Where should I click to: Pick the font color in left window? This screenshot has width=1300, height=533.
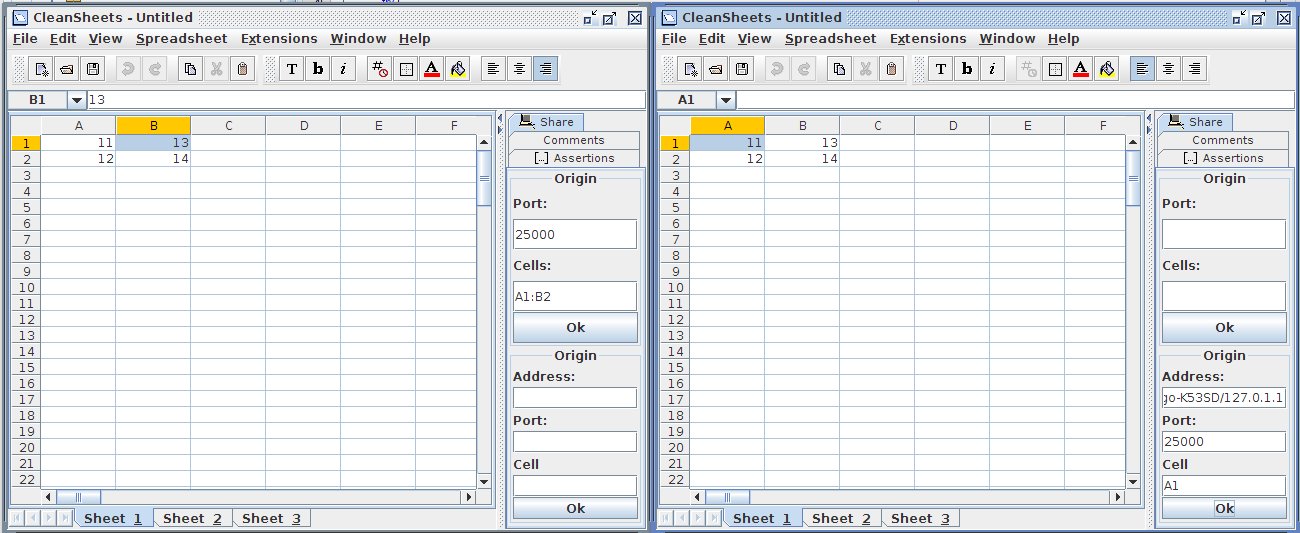coord(431,69)
